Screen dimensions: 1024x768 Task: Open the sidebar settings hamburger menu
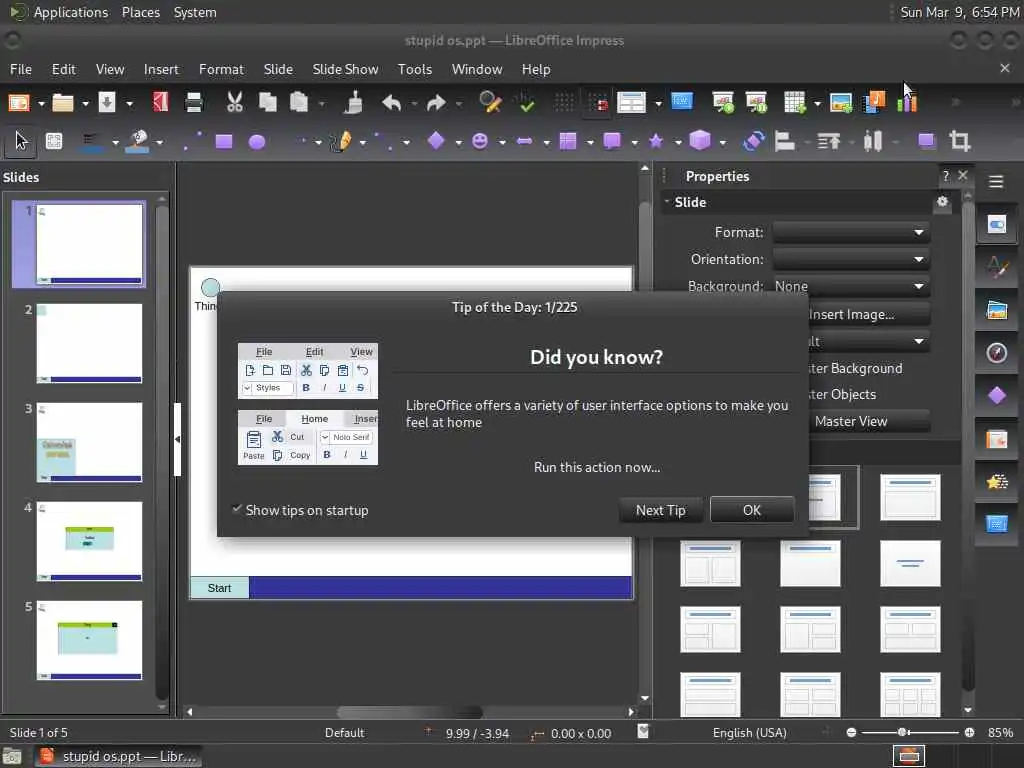(996, 182)
